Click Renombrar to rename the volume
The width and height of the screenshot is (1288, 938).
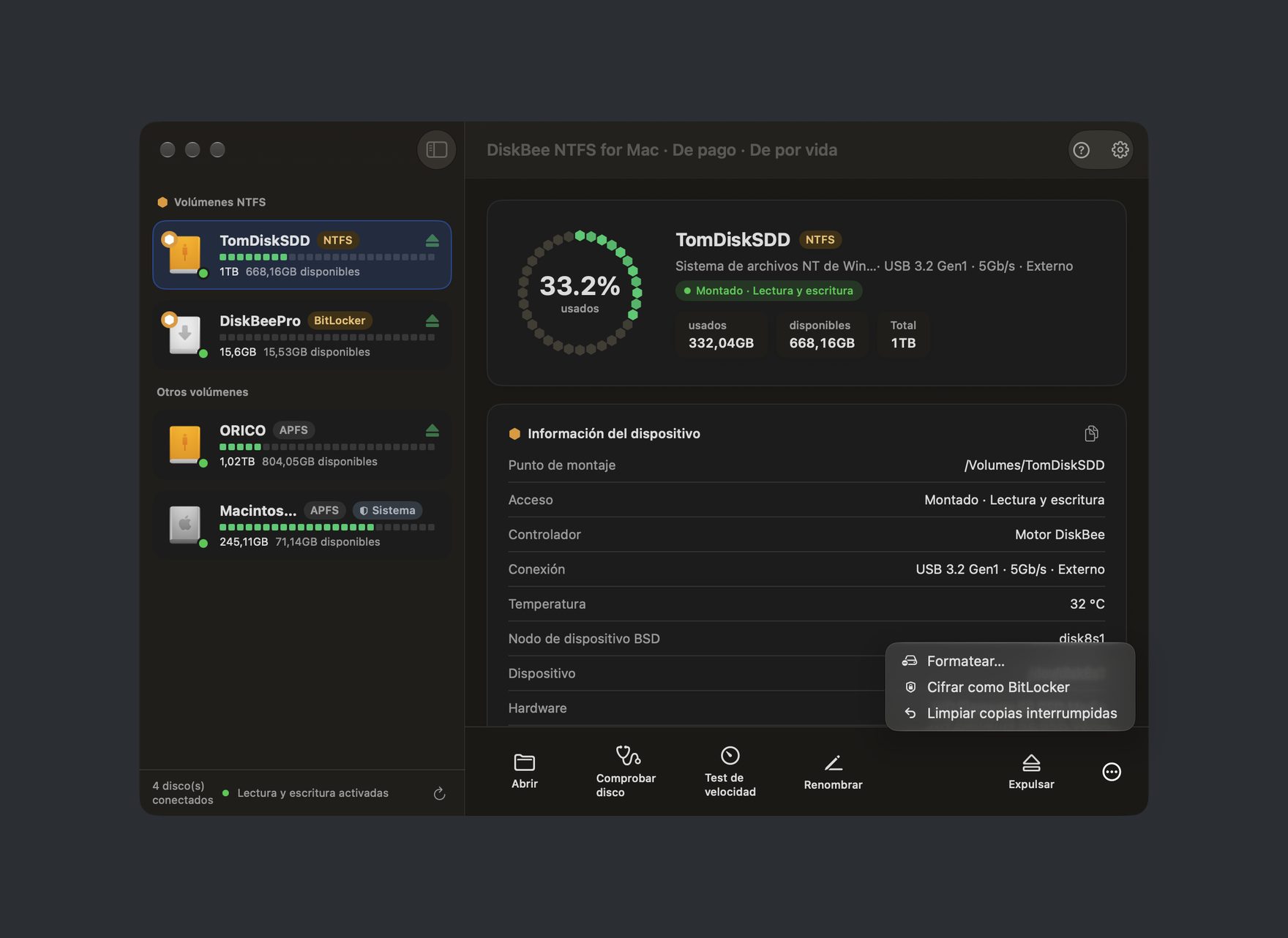(x=833, y=773)
